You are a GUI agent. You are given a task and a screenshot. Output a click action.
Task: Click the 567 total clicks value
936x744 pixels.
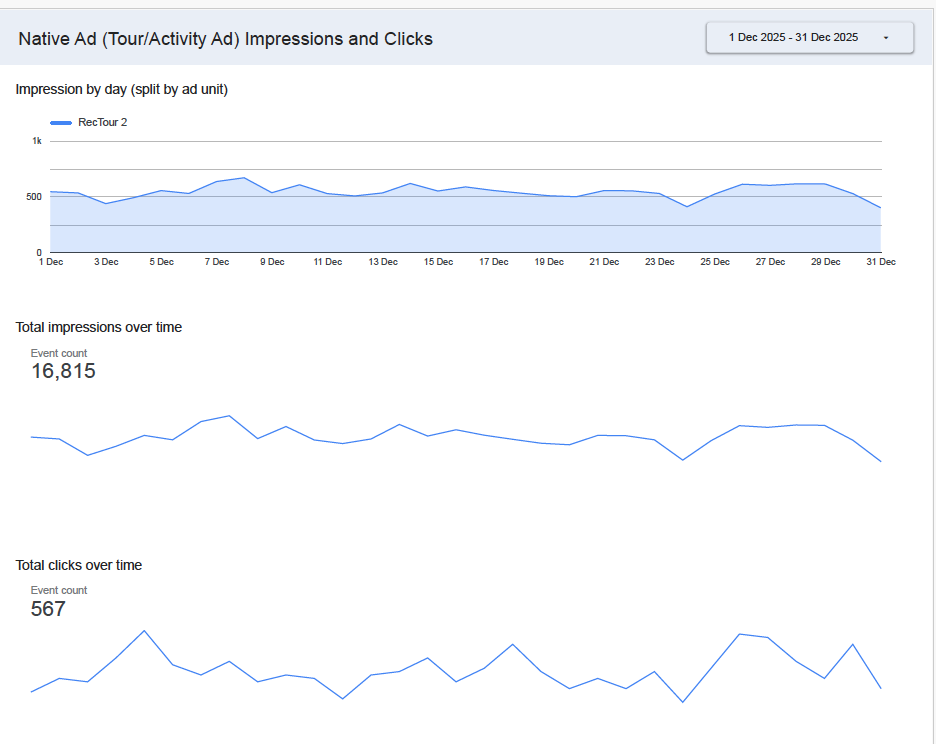tap(48, 609)
